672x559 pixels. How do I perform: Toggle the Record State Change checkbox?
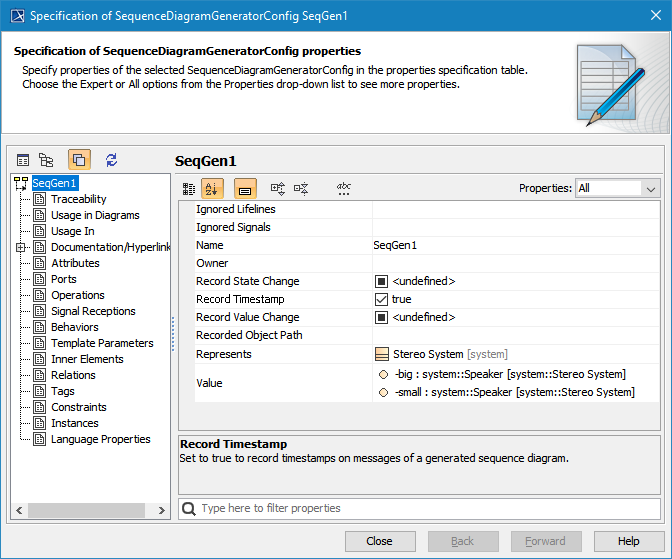[381, 281]
